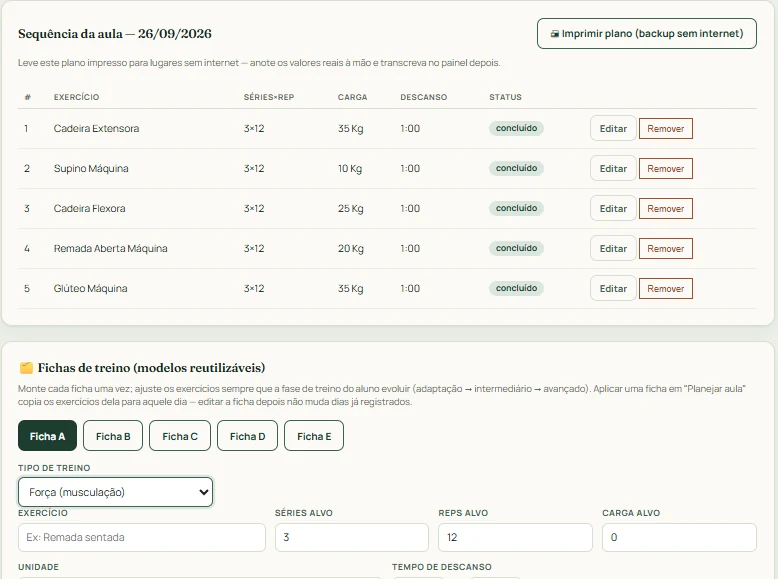778x579 pixels.
Task: Click the Cadeira Extensora exercise name
Action: tap(96, 129)
